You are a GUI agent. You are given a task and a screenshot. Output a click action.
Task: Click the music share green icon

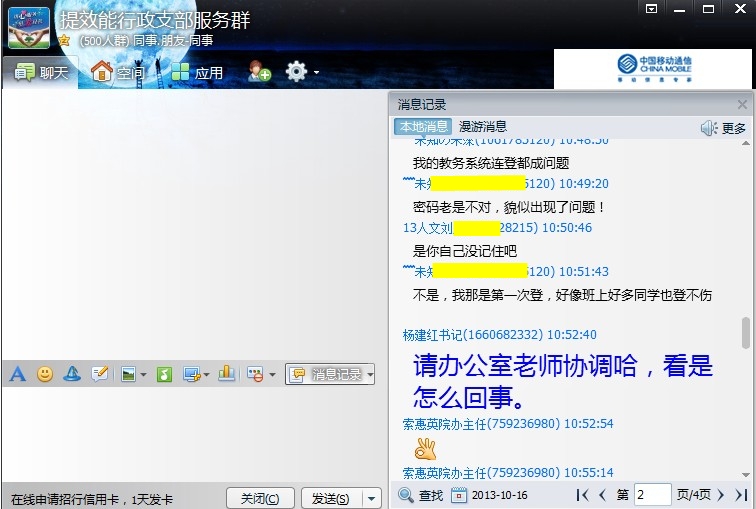(x=164, y=375)
